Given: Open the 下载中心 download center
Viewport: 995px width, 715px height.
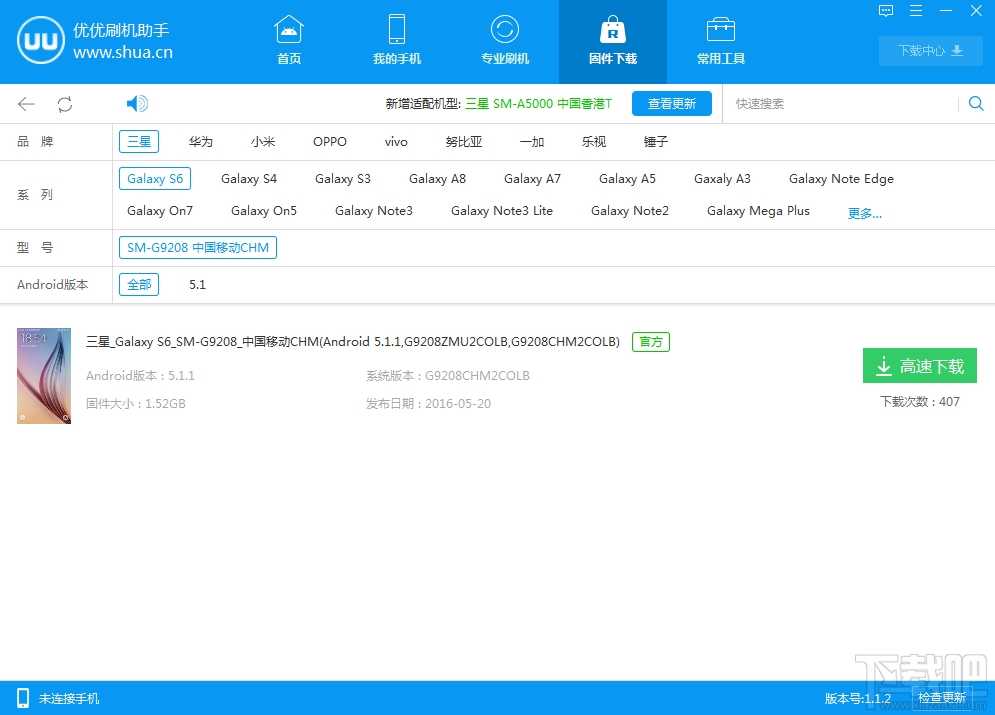Looking at the screenshot, I should click(x=930, y=51).
